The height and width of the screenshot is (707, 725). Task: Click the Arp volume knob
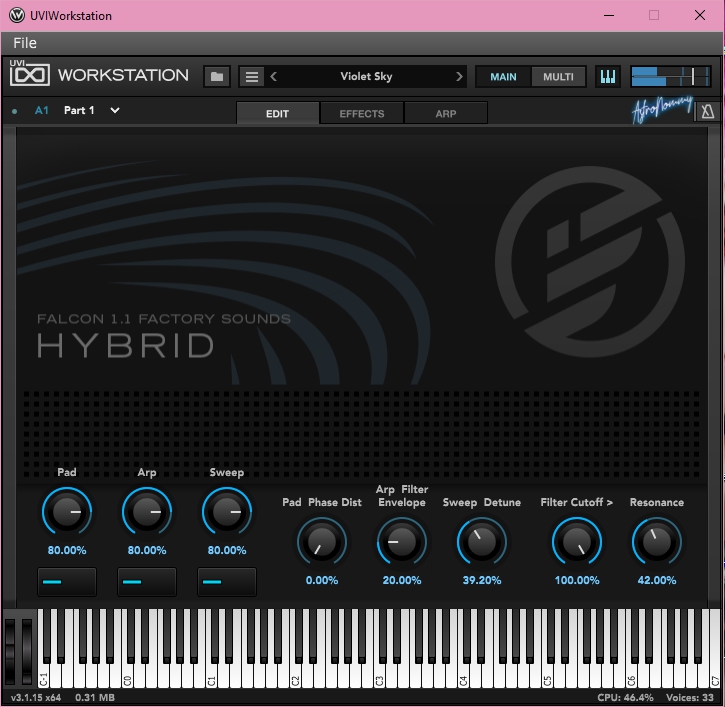(147, 512)
